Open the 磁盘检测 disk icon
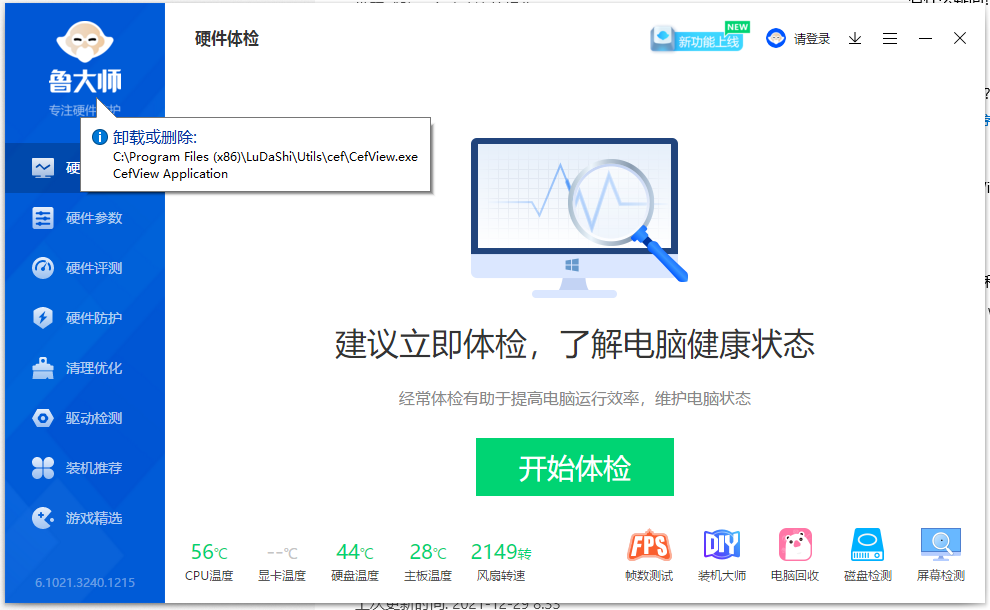This screenshot has height=610, width=990. click(x=868, y=544)
